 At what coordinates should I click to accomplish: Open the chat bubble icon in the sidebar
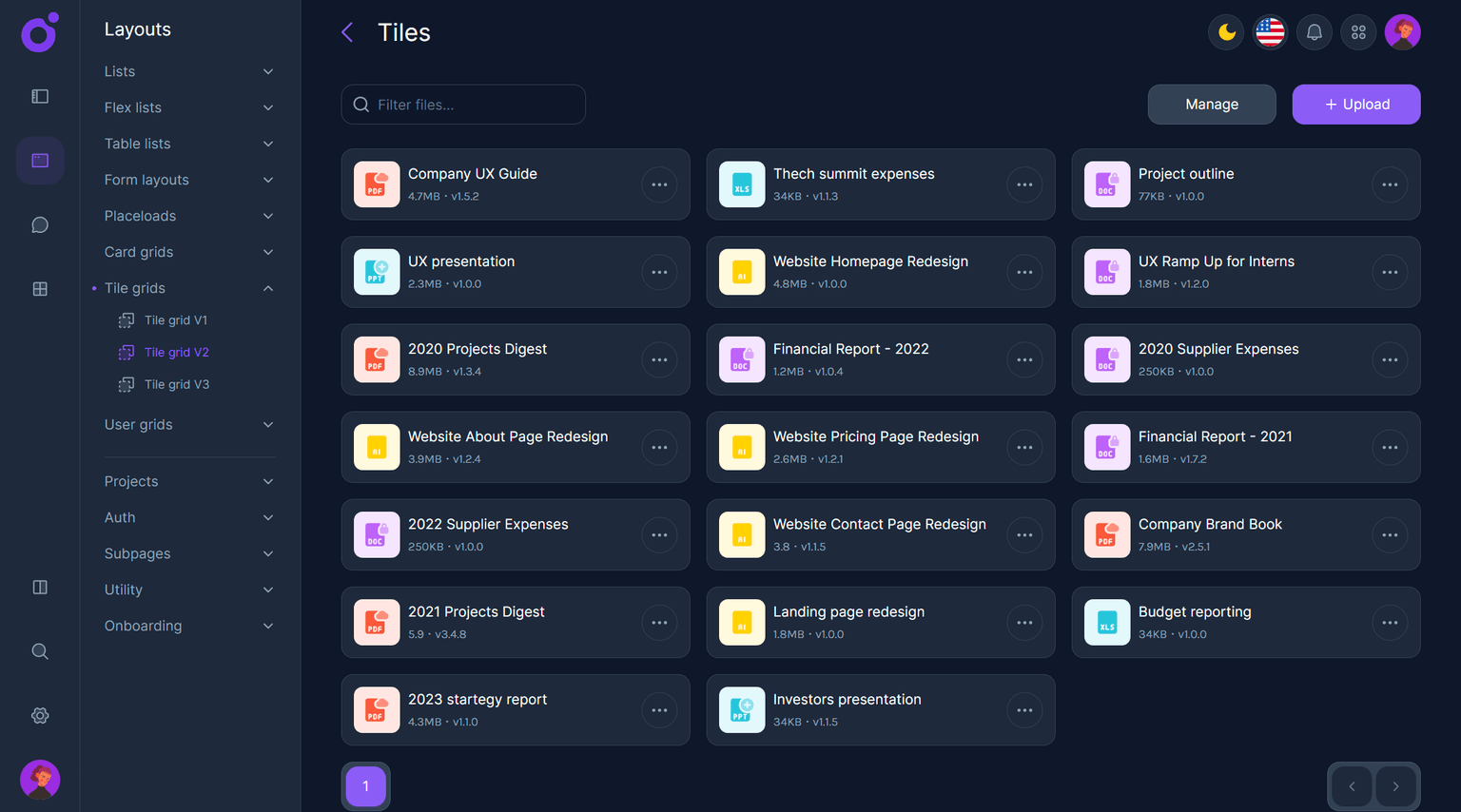pos(40,225)
